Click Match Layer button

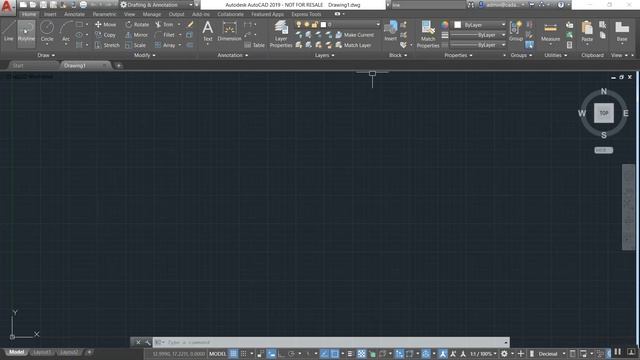click(353, 45)
